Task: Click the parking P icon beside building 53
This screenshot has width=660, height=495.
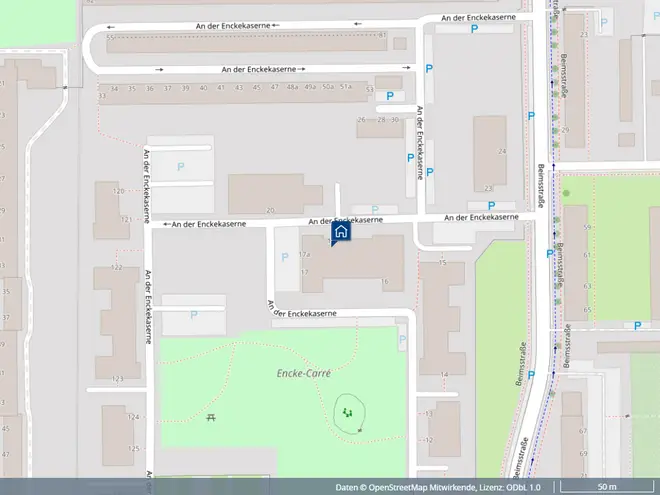Action: pos(390,96)
